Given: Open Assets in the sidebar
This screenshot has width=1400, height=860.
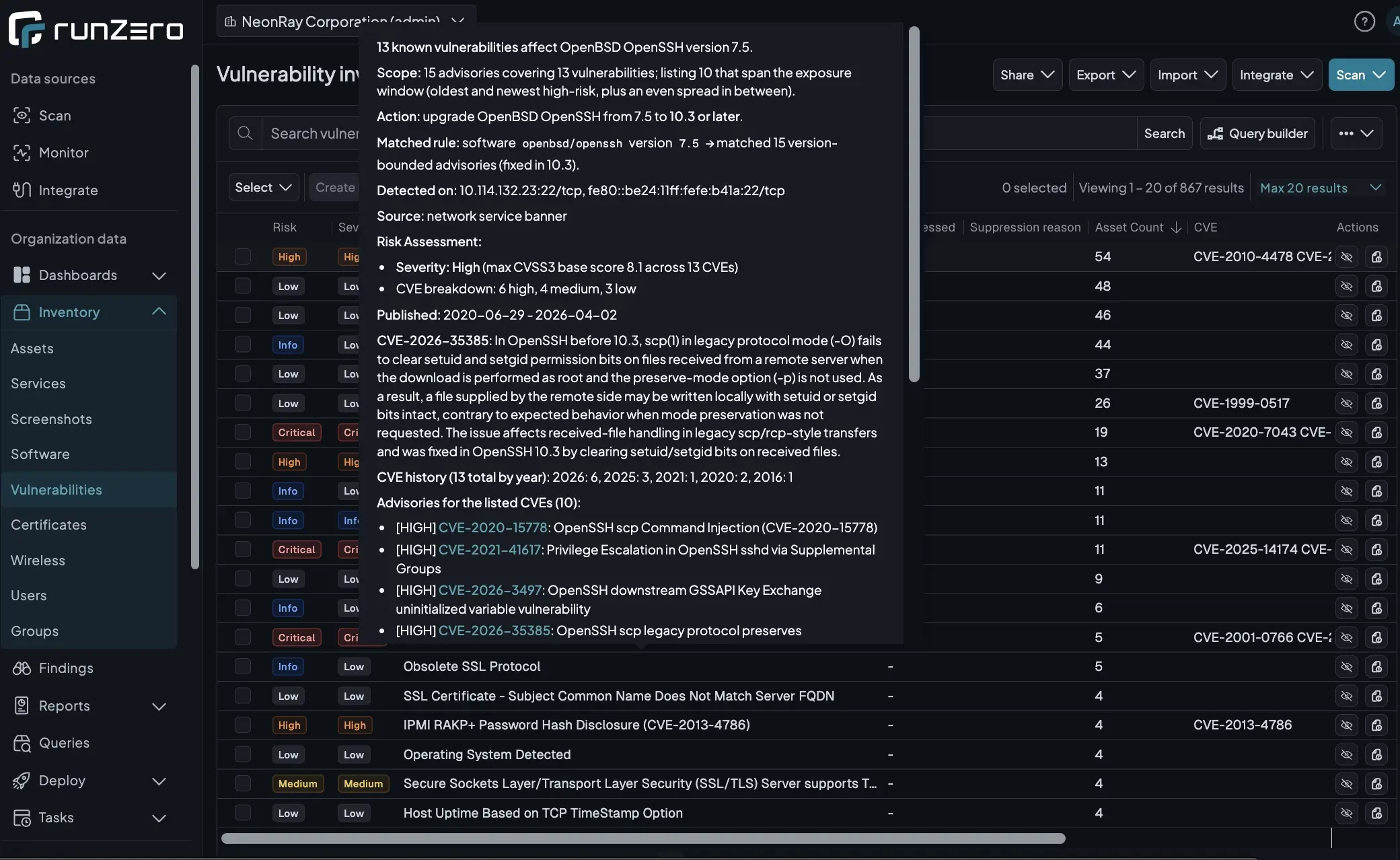Looking at the screenshot, I should click(x=32, y=349).
